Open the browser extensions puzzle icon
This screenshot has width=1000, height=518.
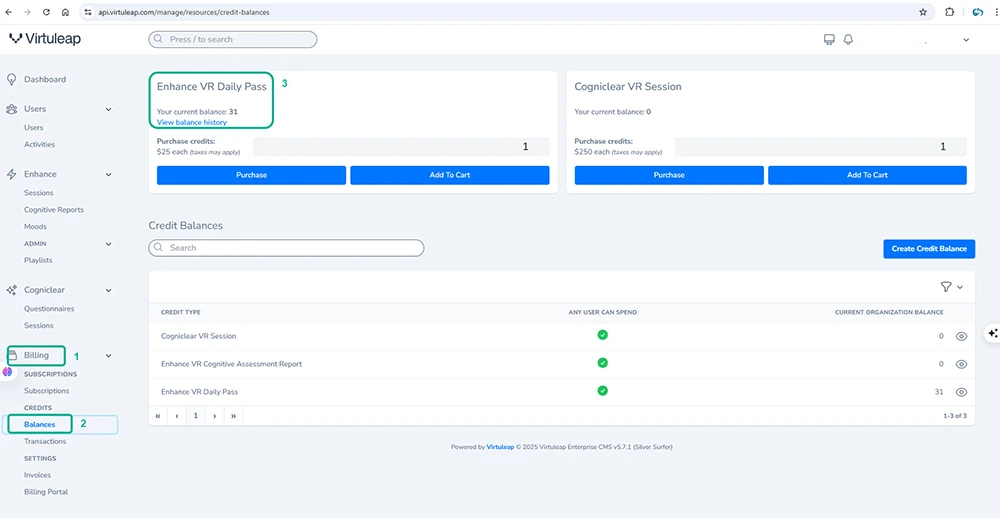click(950, 12)
